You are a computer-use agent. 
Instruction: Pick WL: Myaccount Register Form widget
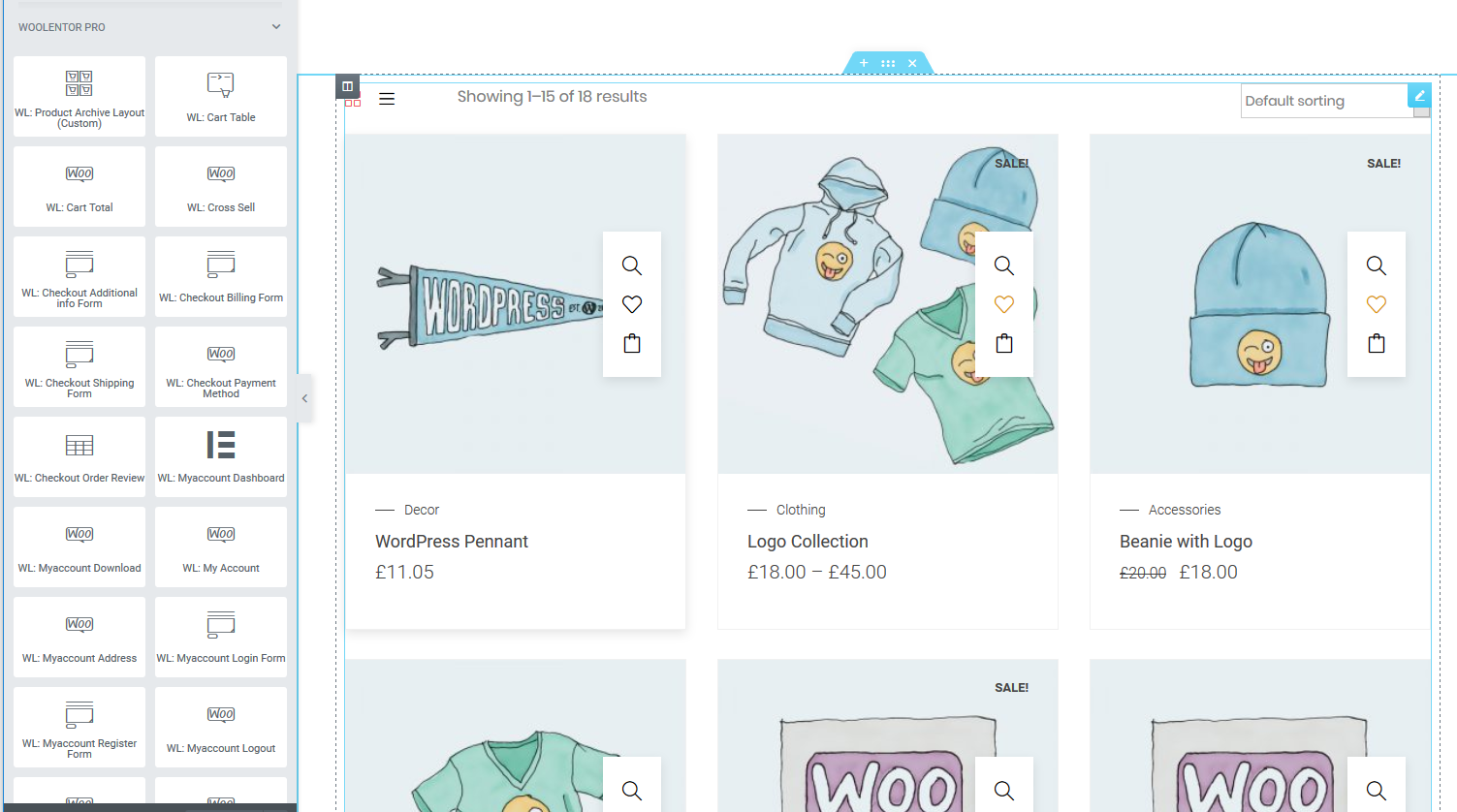[x=79, y=727]
